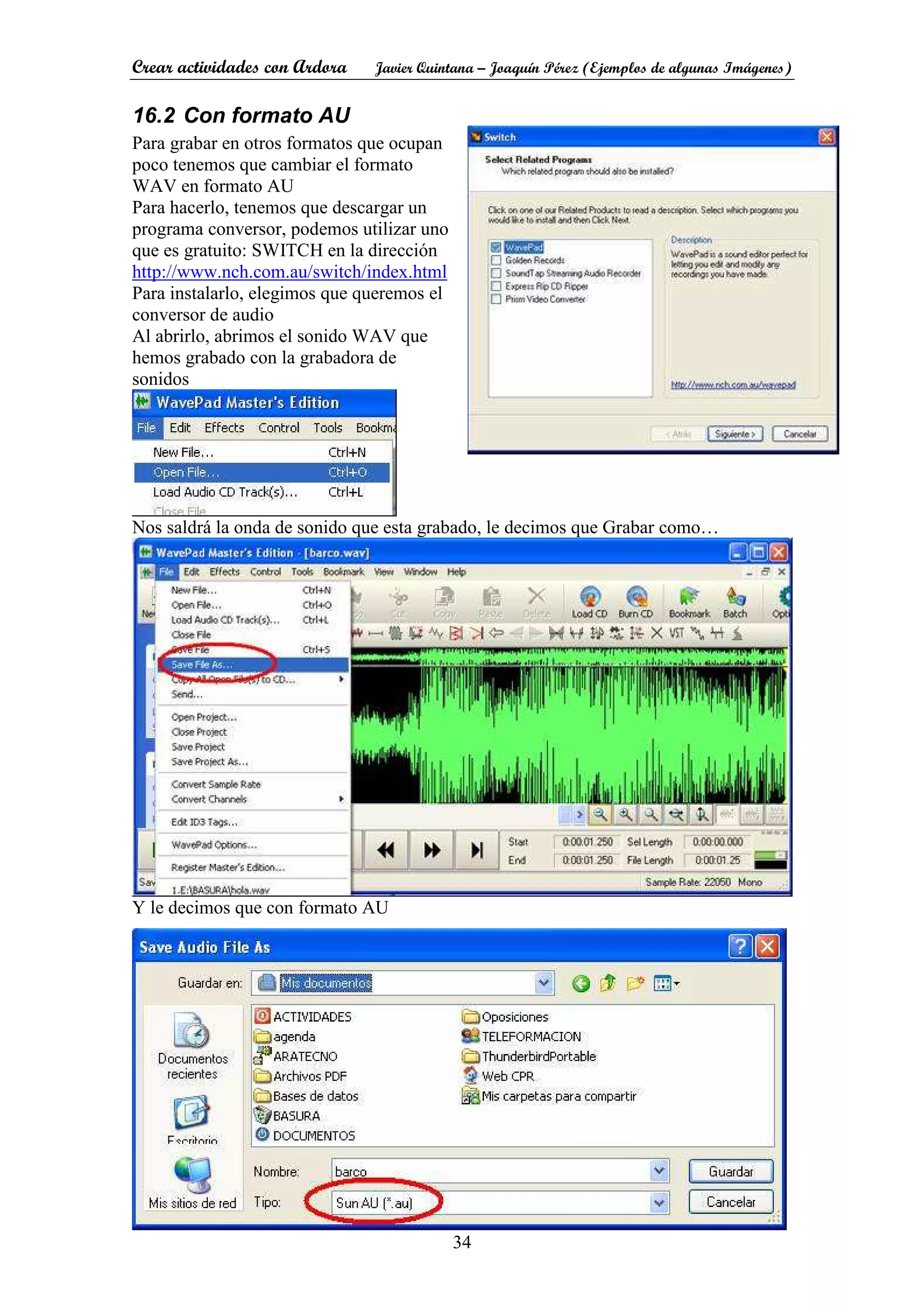The image size is (924, 1308).
Task: Check the Golden Records checkbox
Action: click(496, 260)
